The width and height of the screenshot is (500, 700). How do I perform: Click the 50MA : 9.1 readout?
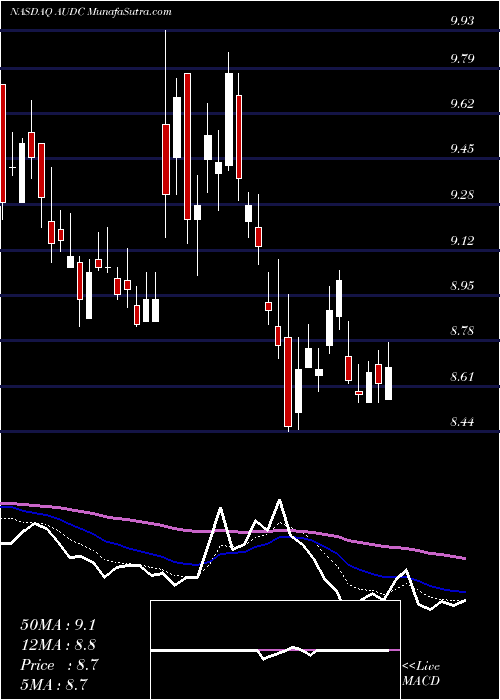pos(58,625)
